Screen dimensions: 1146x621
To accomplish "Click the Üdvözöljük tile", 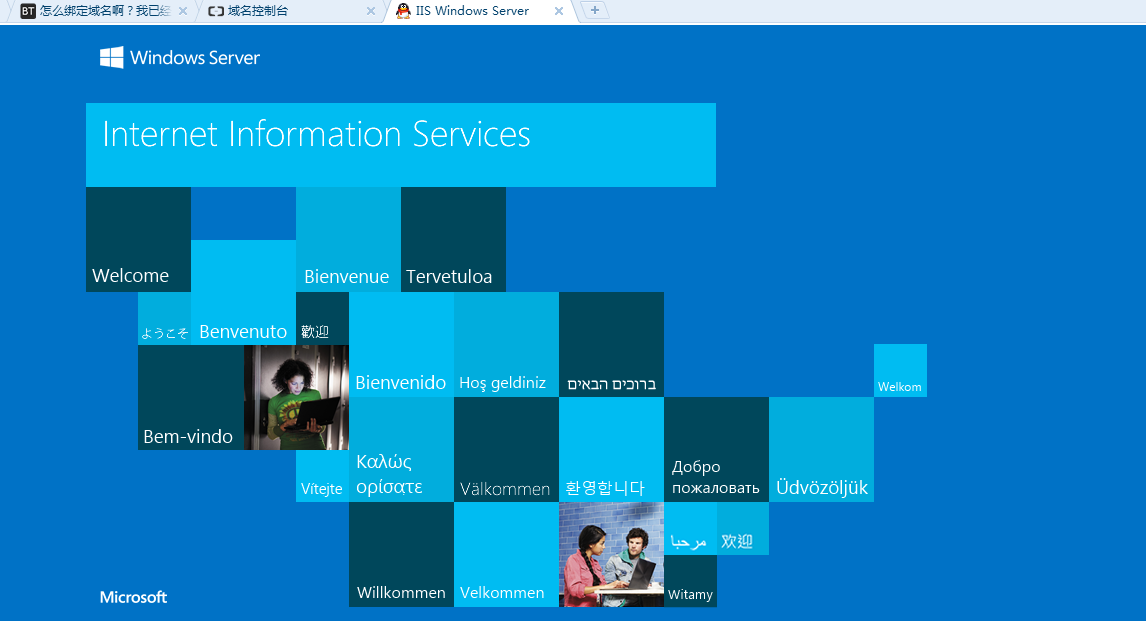I will [821, 450].
